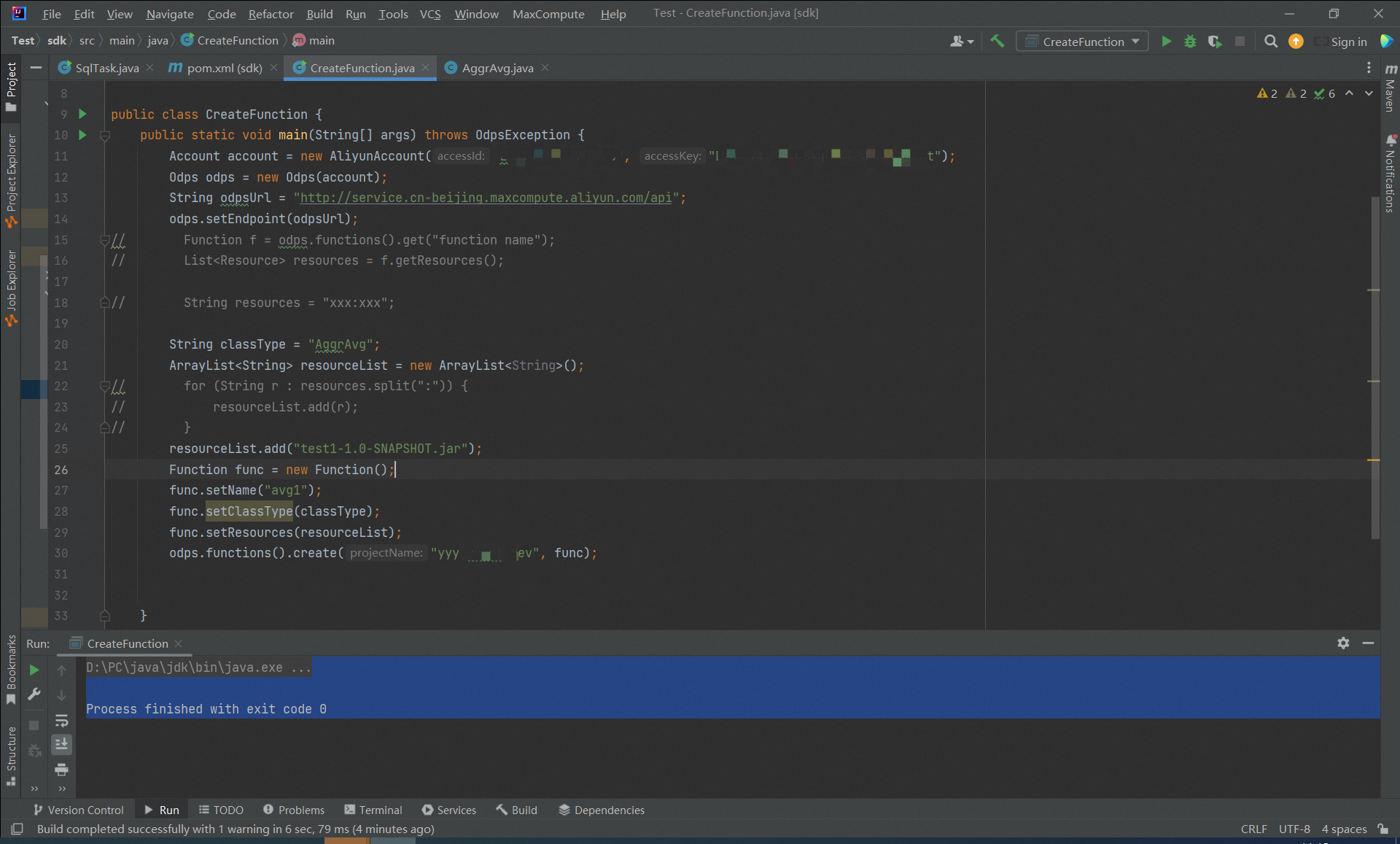Viewport: 1400px width, 844px height.
Task: Open the MaxCompute menu
Action: pyautogui.click(x=548, y=14)
